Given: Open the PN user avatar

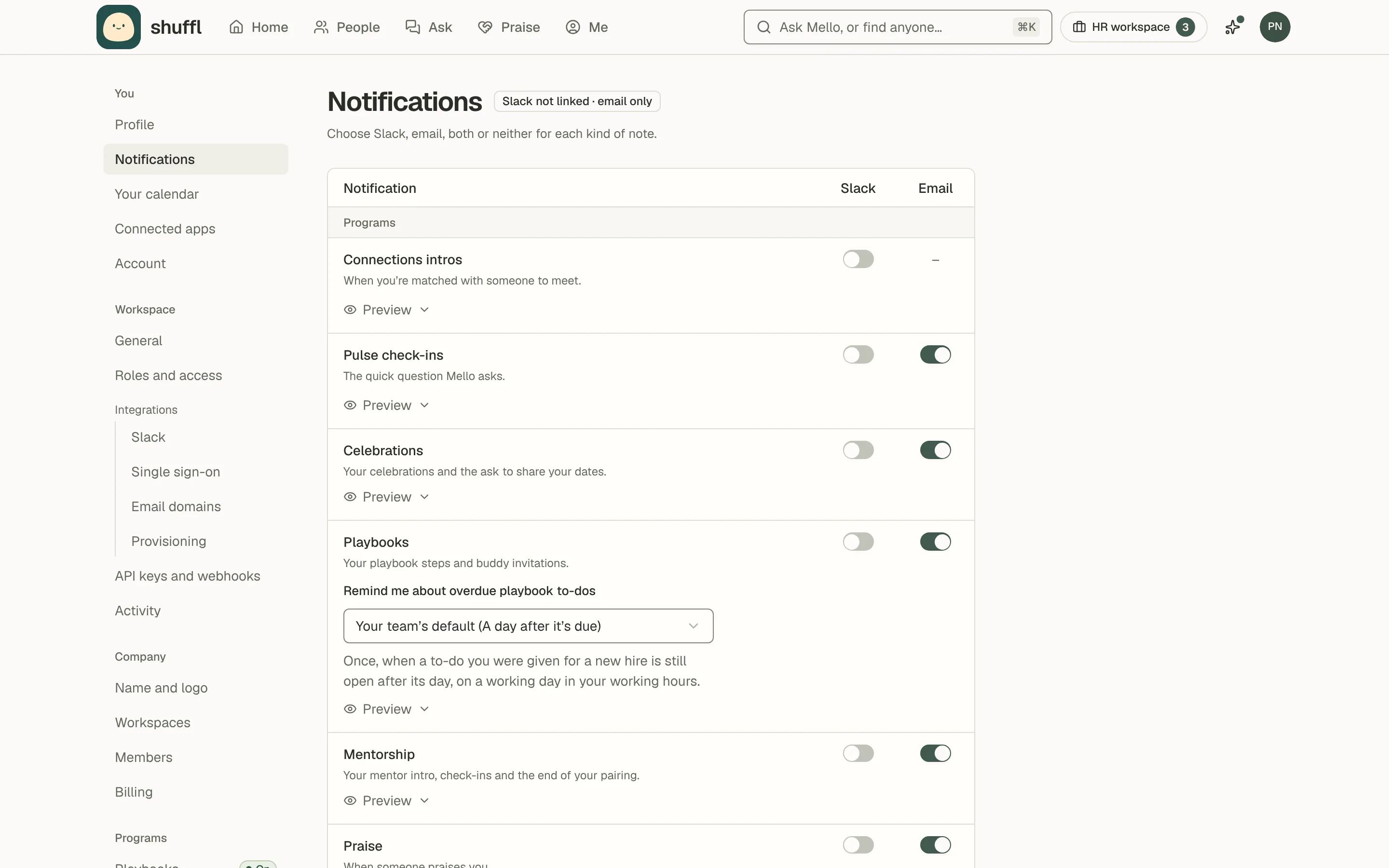Looking at the screenshot, I should [x=1275, y=27].
